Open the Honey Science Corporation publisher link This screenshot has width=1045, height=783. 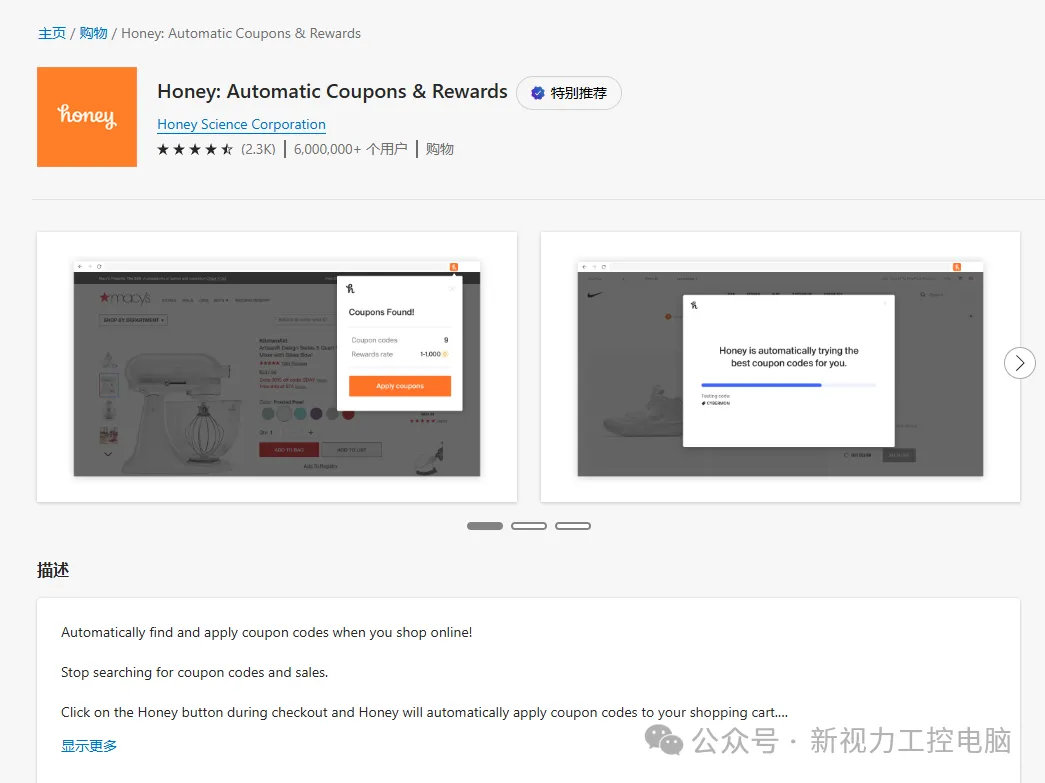pyautogui.click(x=241, y=125)
